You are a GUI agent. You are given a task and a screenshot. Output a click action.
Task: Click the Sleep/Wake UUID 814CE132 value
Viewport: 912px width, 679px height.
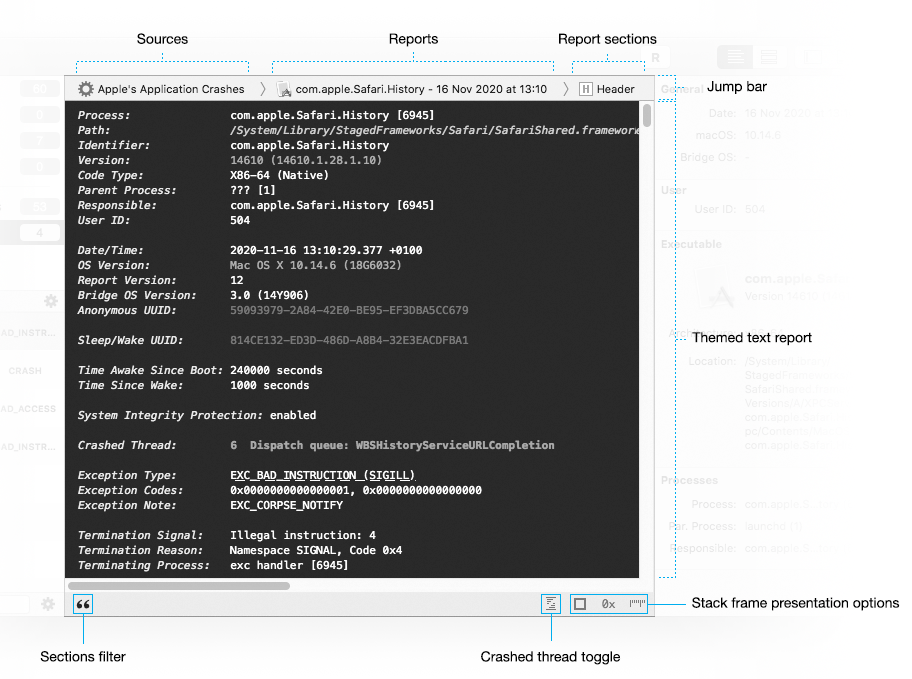click(349, 340)
